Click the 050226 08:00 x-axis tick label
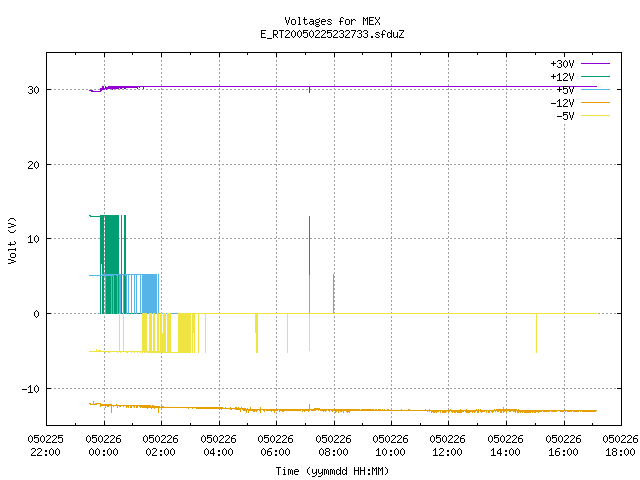 pos(333,445)
